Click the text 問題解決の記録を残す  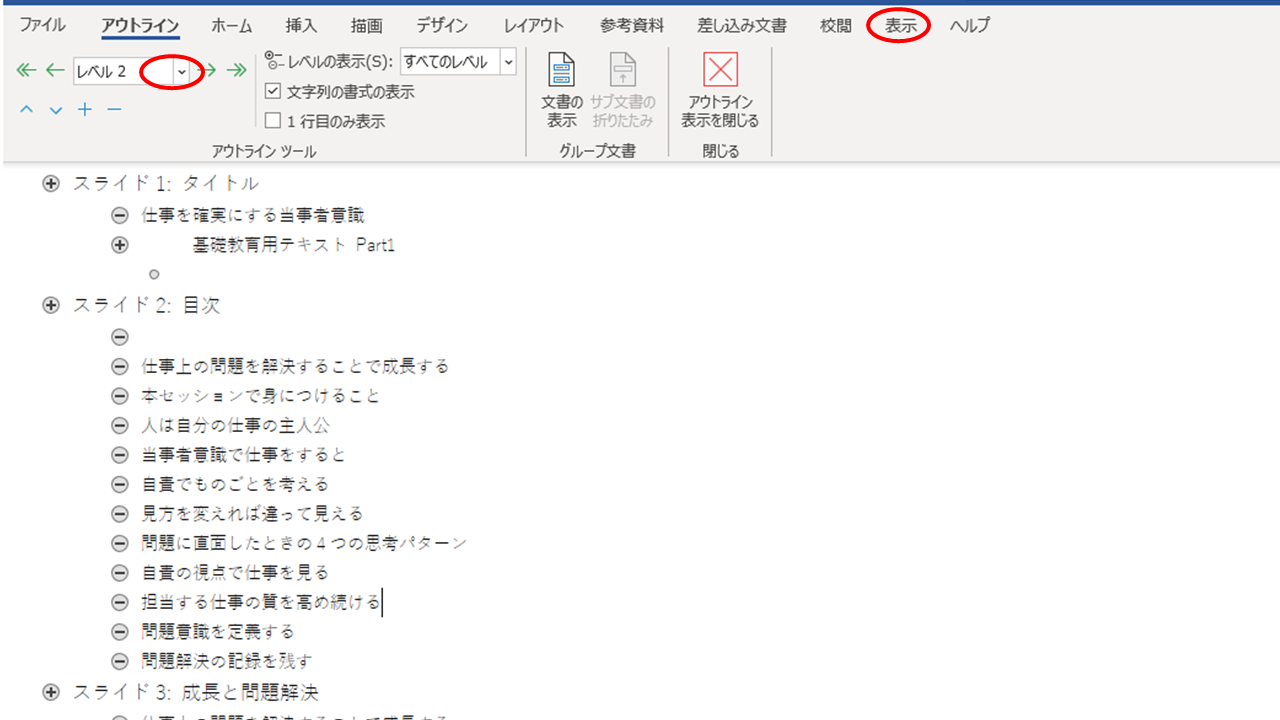point(227,661)
